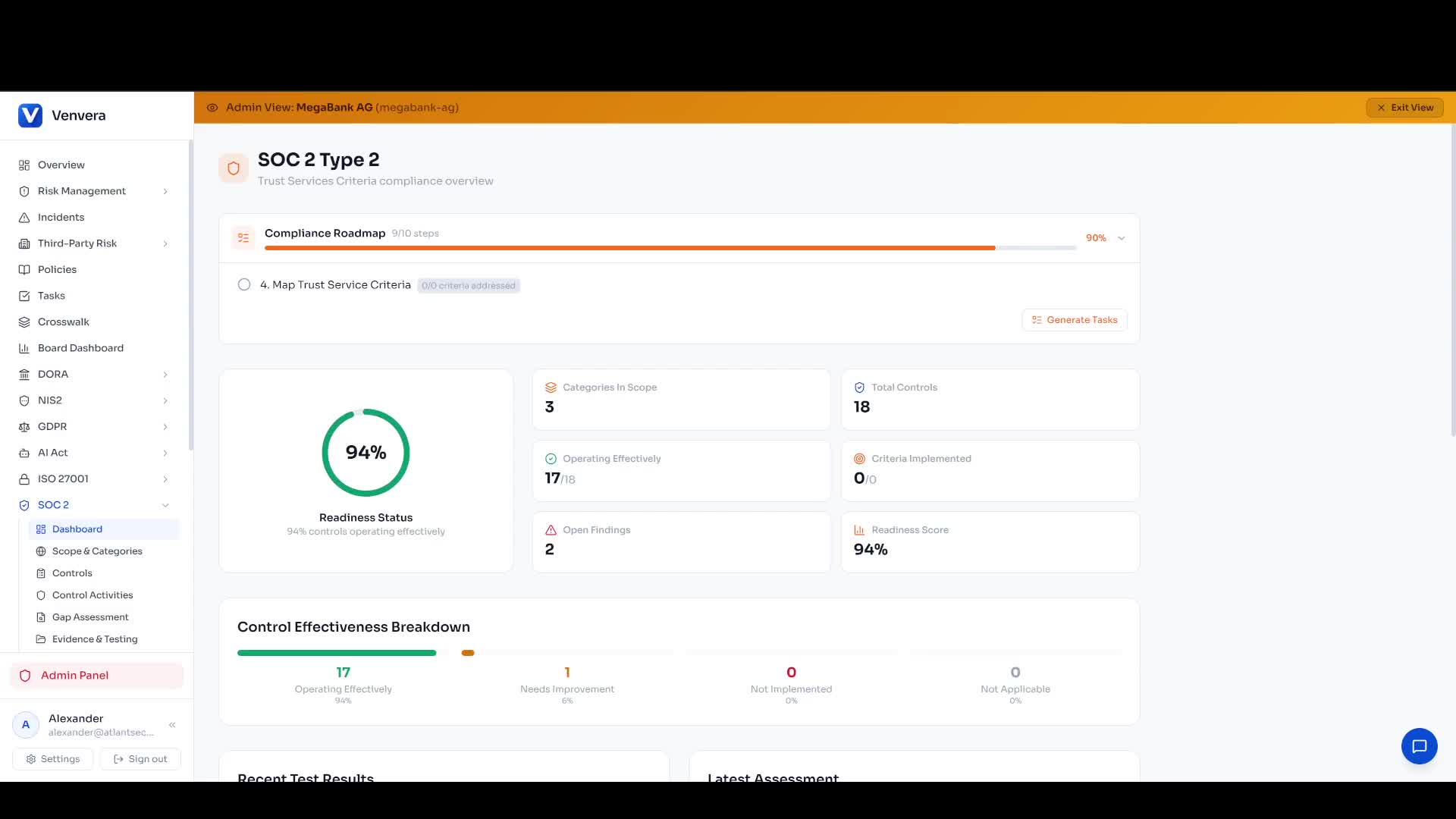Click the Compliance Roadmap progress bar

[670, 248]
